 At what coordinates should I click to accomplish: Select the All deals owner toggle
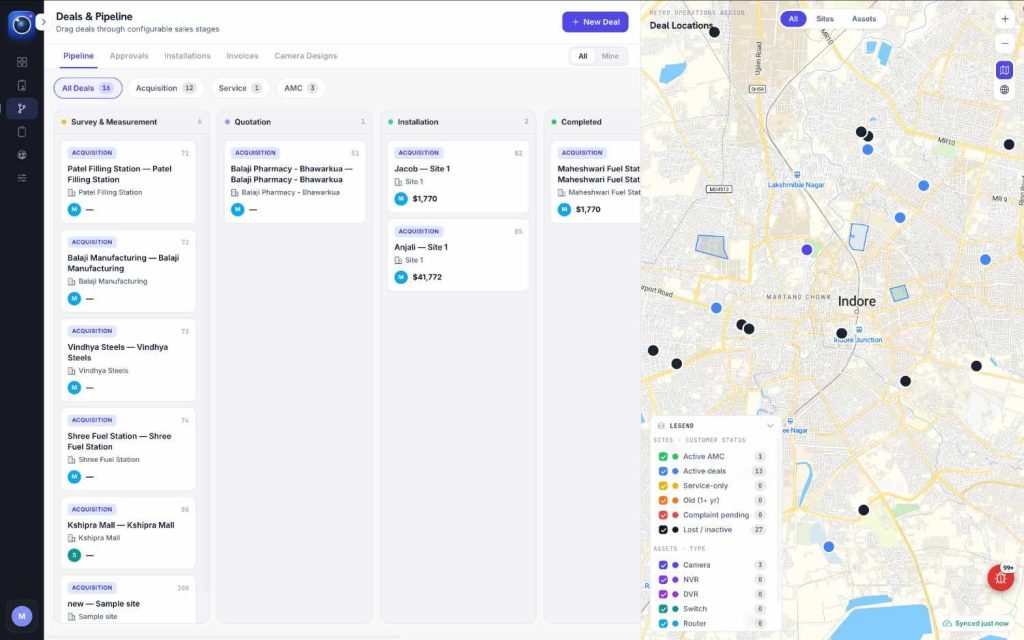point(583,56)
